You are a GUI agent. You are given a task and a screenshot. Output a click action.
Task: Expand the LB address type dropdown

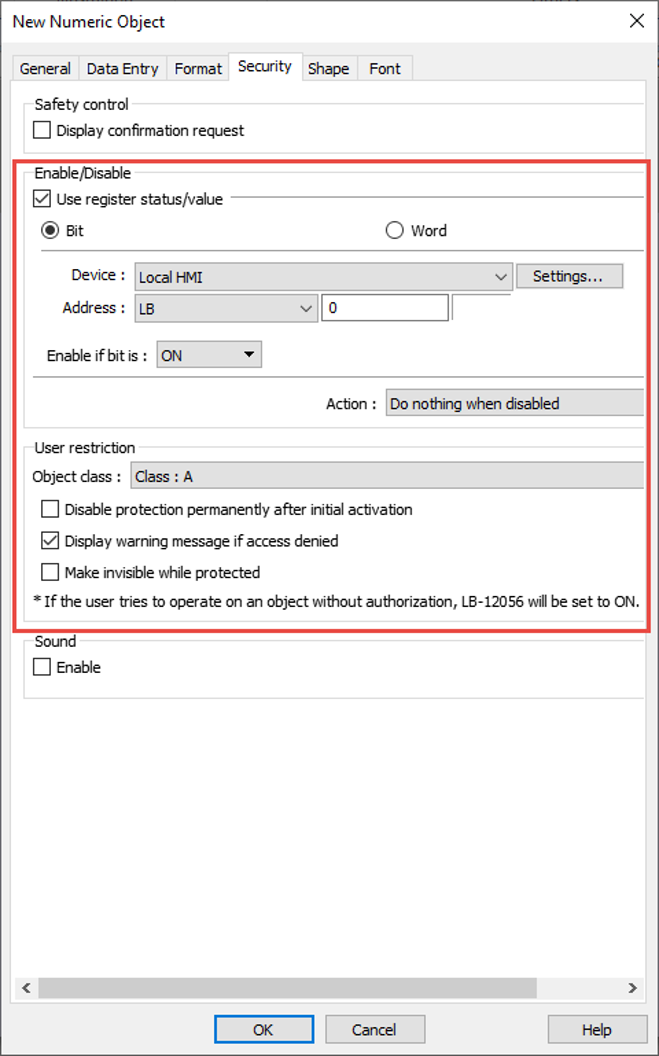(226, 308)
